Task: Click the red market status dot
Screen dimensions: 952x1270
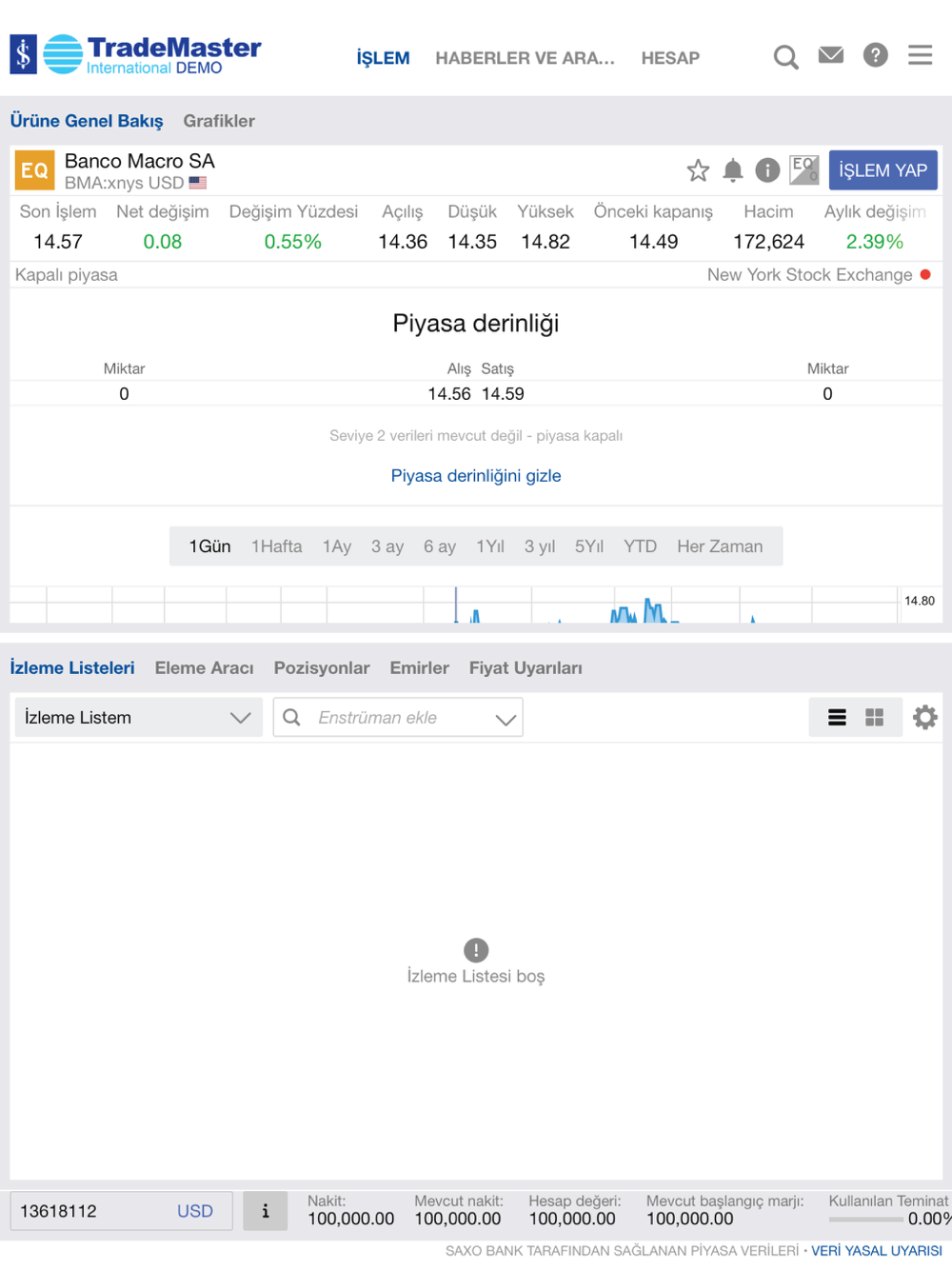Action: click(x=925, y=274)
